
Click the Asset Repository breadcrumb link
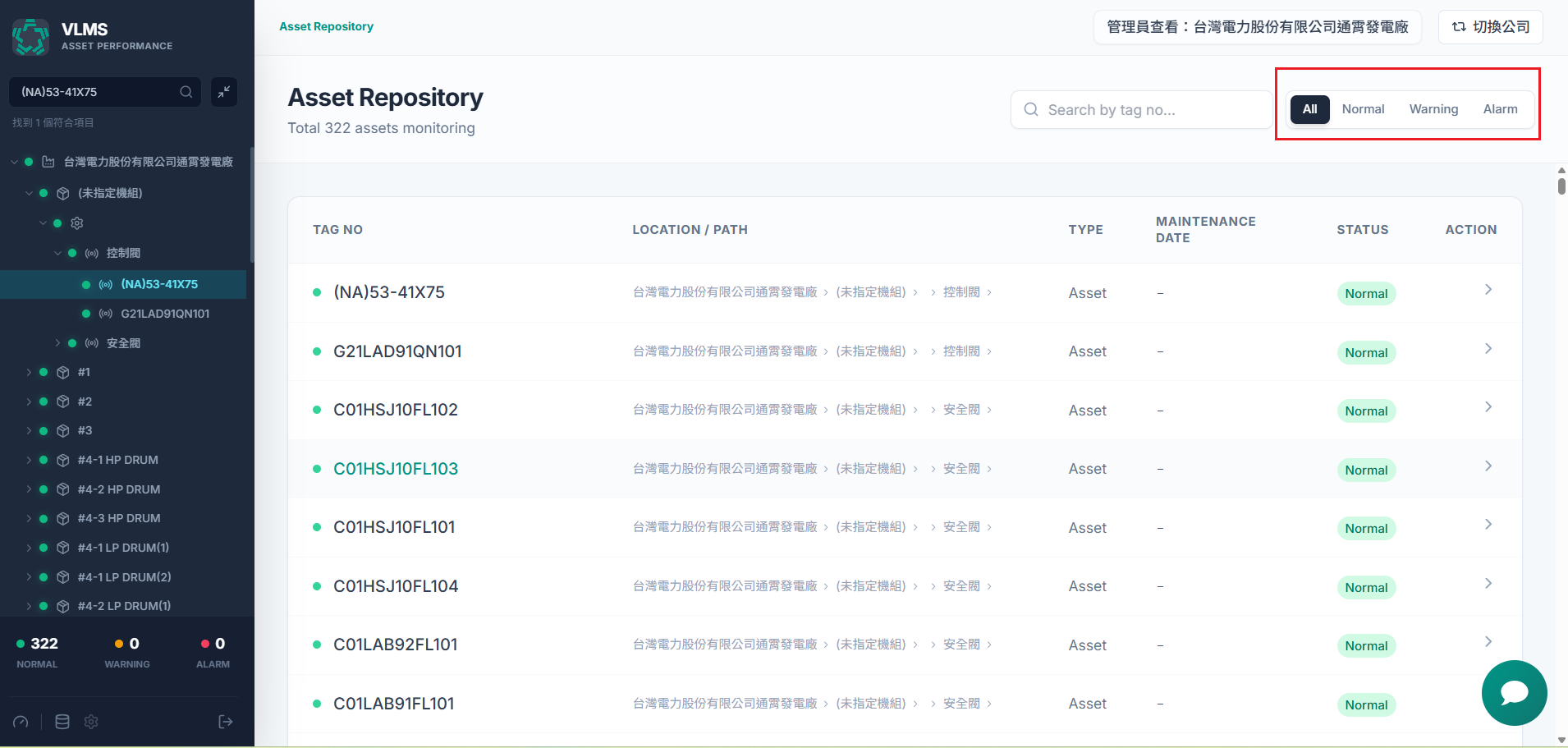pyautogui.click(x=326, y=26)
